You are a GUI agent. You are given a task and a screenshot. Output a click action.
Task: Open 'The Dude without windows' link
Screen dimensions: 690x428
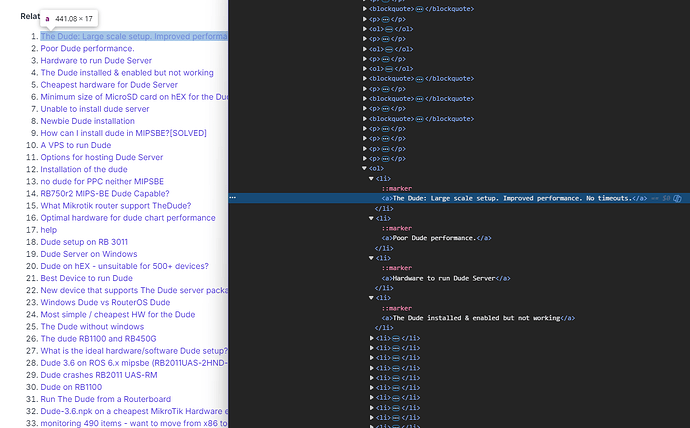point(92,327)
